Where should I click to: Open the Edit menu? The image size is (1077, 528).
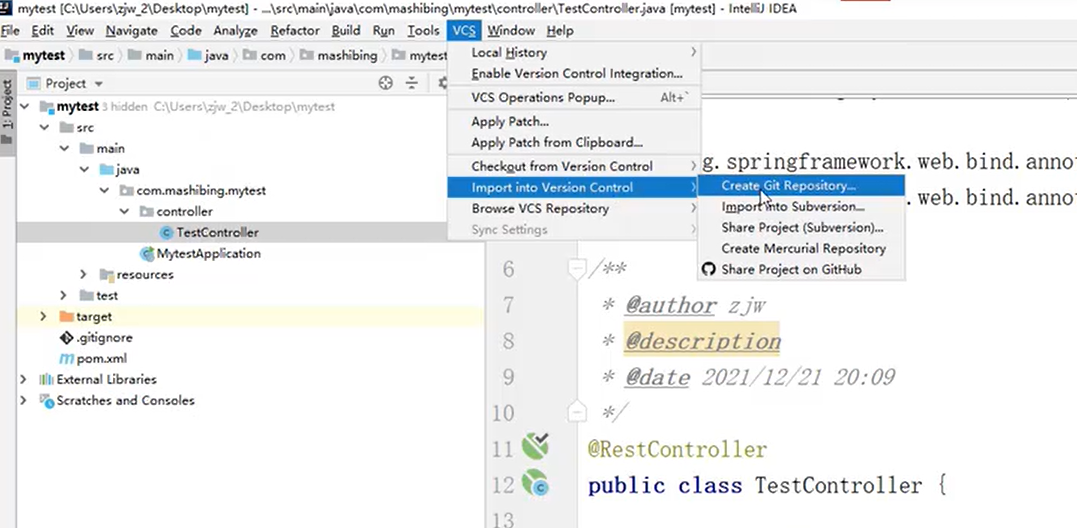point(43,30)
